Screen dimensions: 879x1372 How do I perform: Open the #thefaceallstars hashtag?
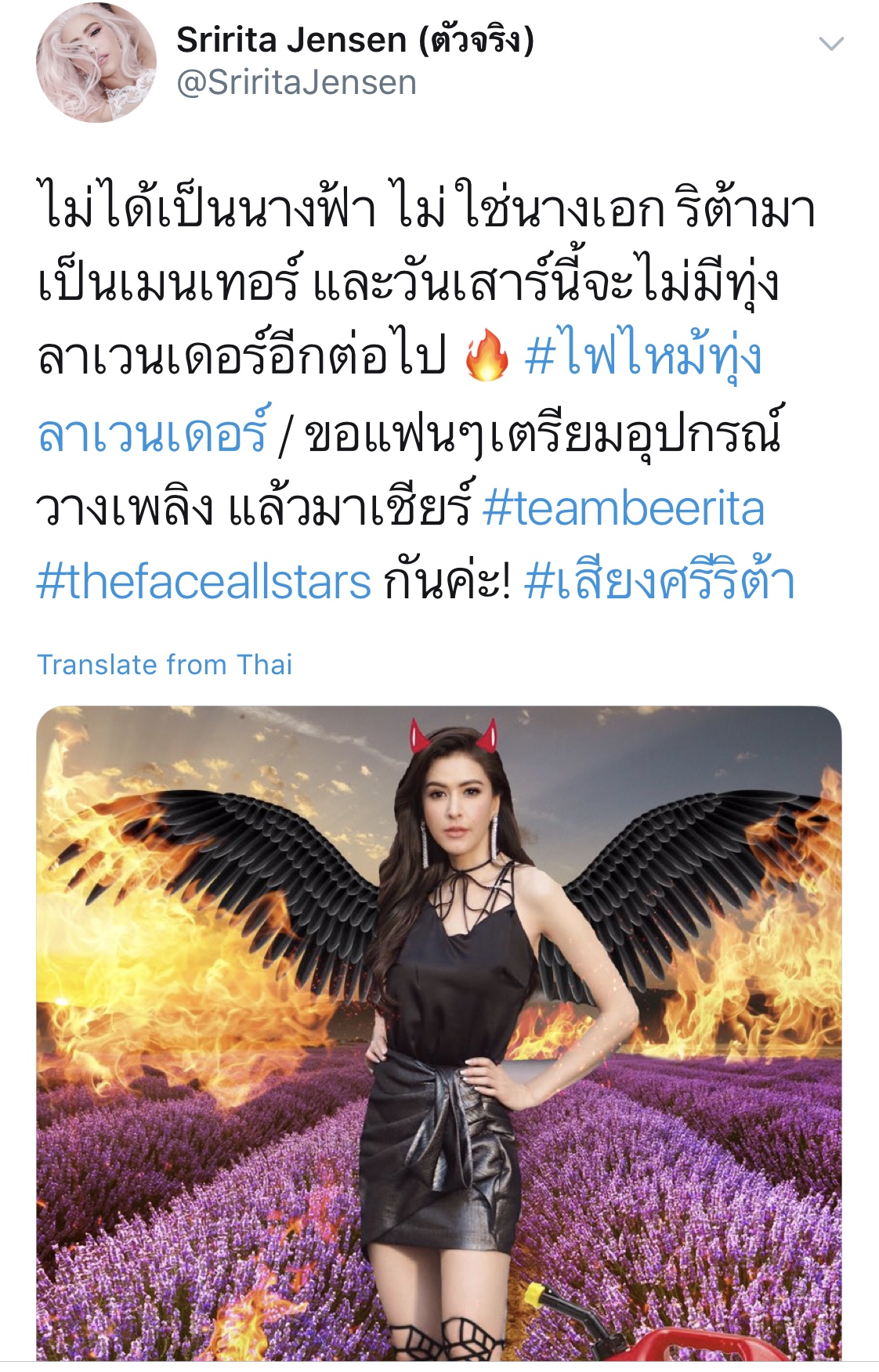[204, 582]
